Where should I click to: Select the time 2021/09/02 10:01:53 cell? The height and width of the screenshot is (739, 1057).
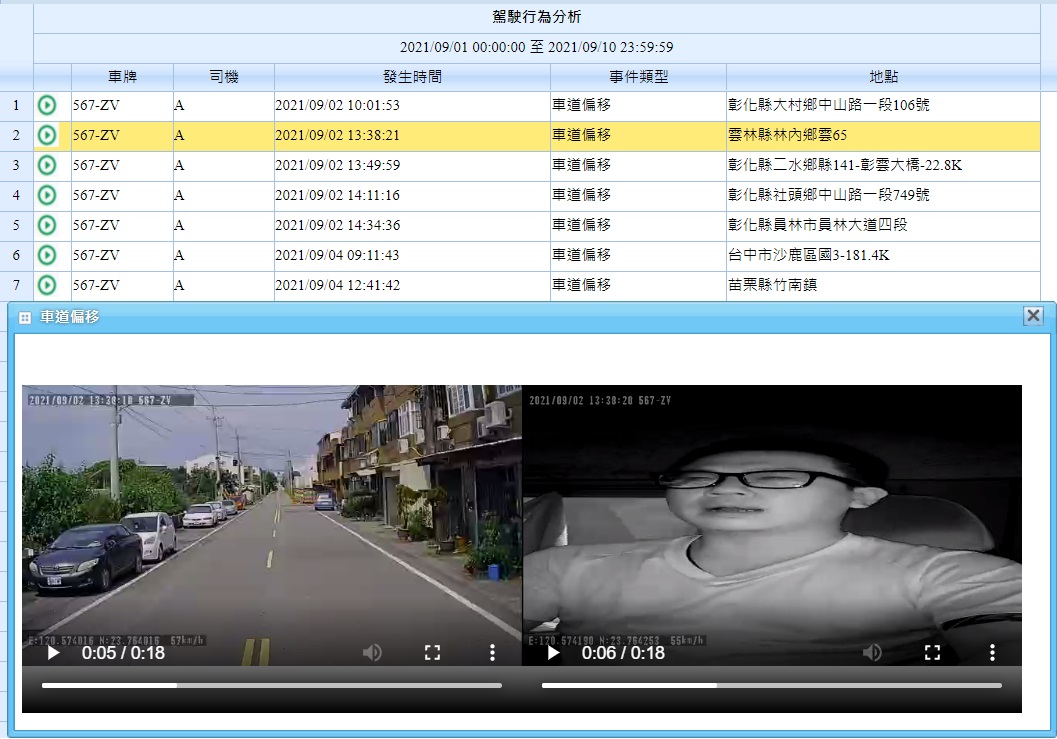coord(413,105)
